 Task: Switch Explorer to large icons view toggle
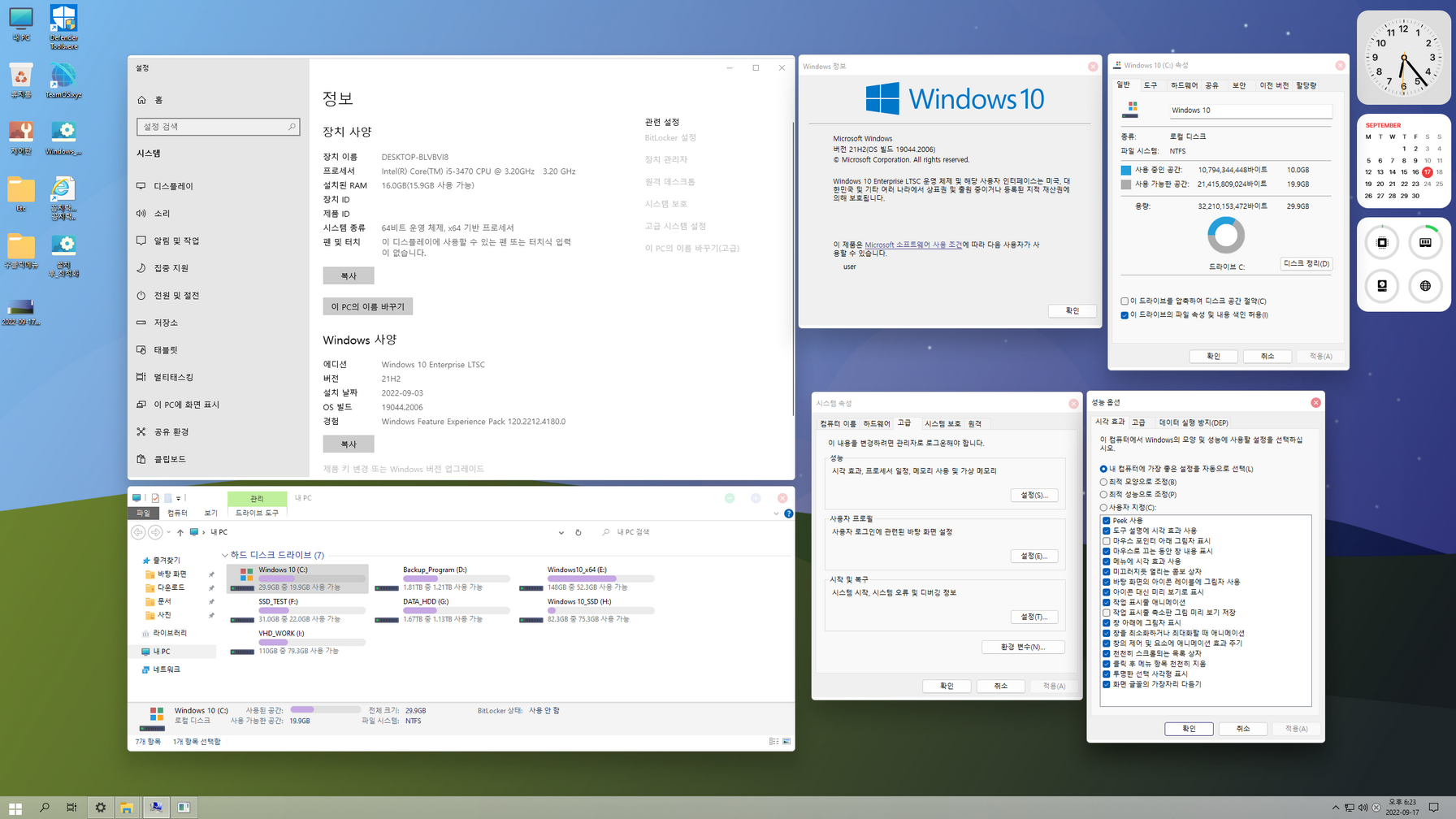786,742
